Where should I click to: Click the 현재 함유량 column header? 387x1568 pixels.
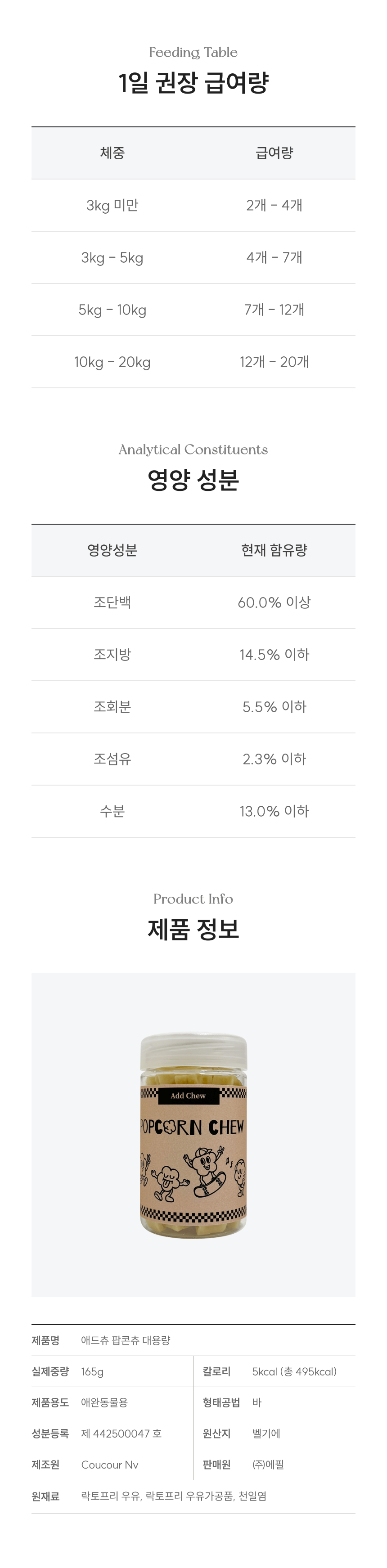pos(274,550)
